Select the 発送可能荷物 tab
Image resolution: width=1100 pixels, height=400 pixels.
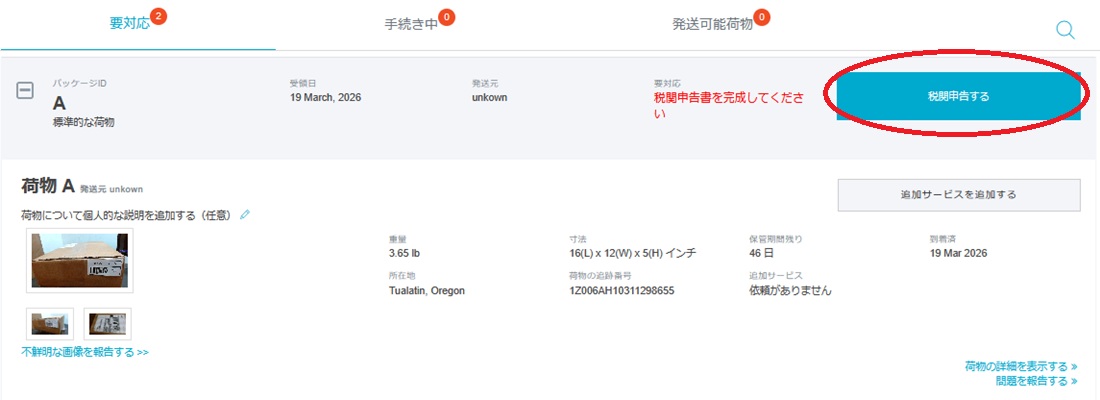(712, 24)
